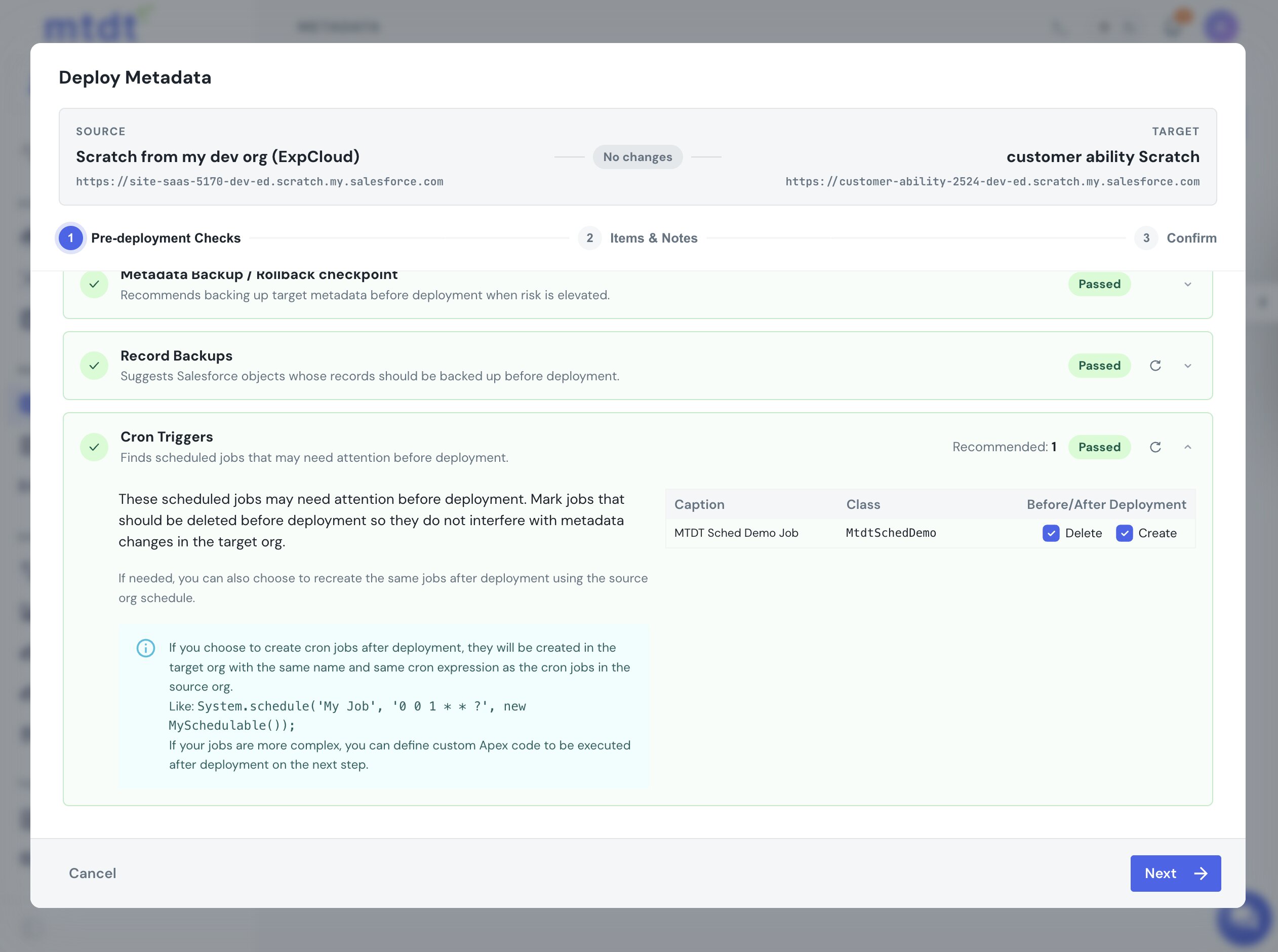Click the info icon in cron note
The image size is (1278, 952).
146,648
